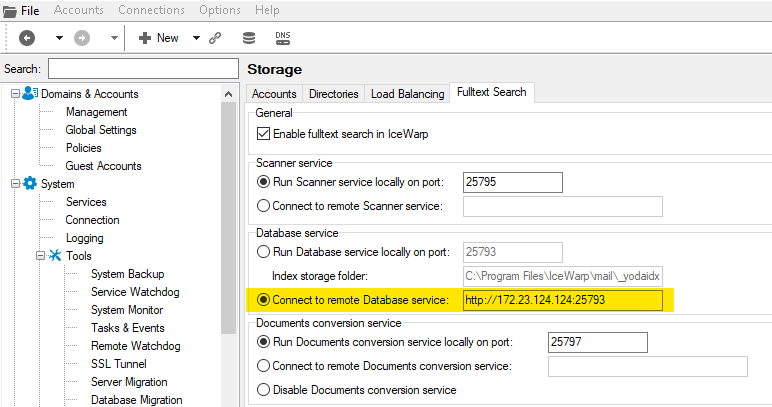772x407 pixels.
Task: Select Guest Accounts in the tree
Action: [x=103, y=166]
